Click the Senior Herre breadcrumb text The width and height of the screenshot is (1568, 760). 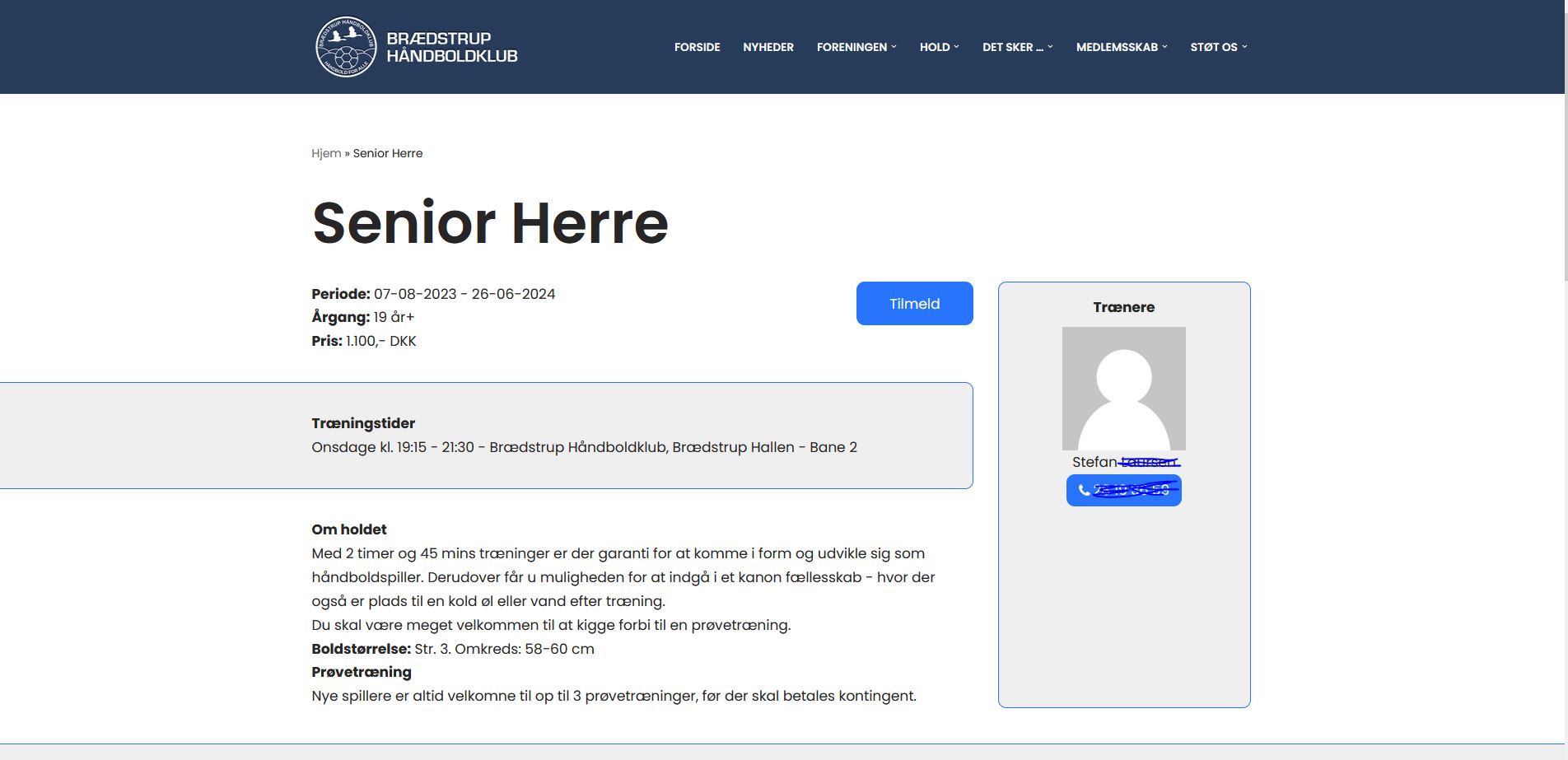coord(388,153)
